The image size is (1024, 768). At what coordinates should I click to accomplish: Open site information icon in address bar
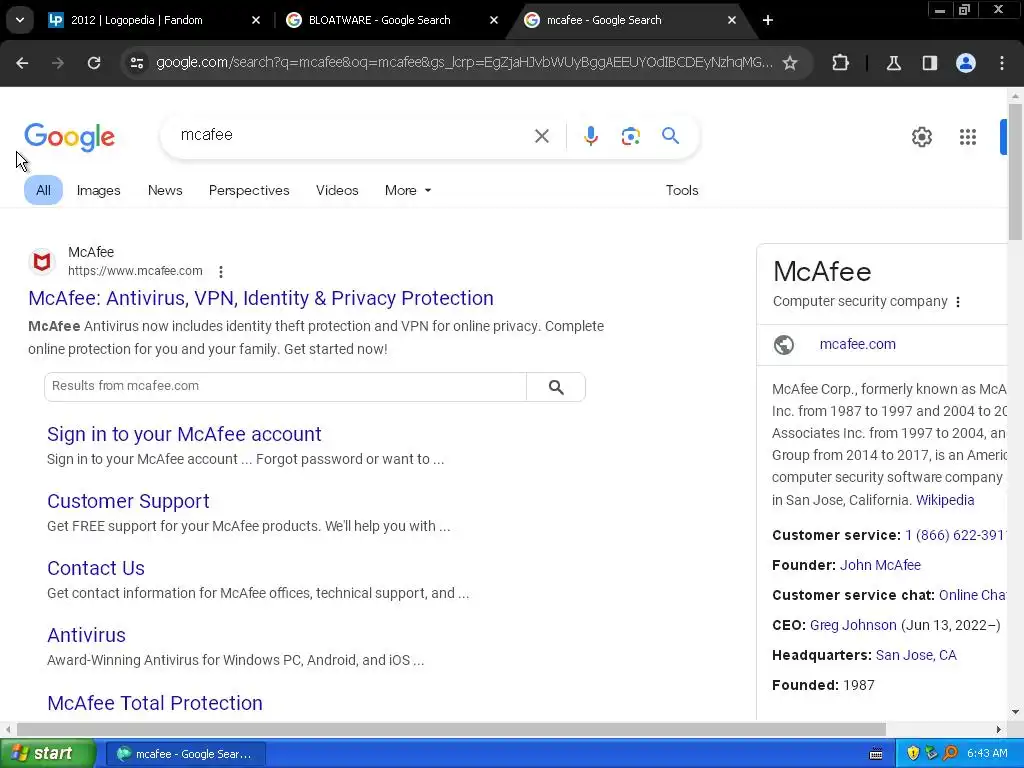tap(136, 63)
